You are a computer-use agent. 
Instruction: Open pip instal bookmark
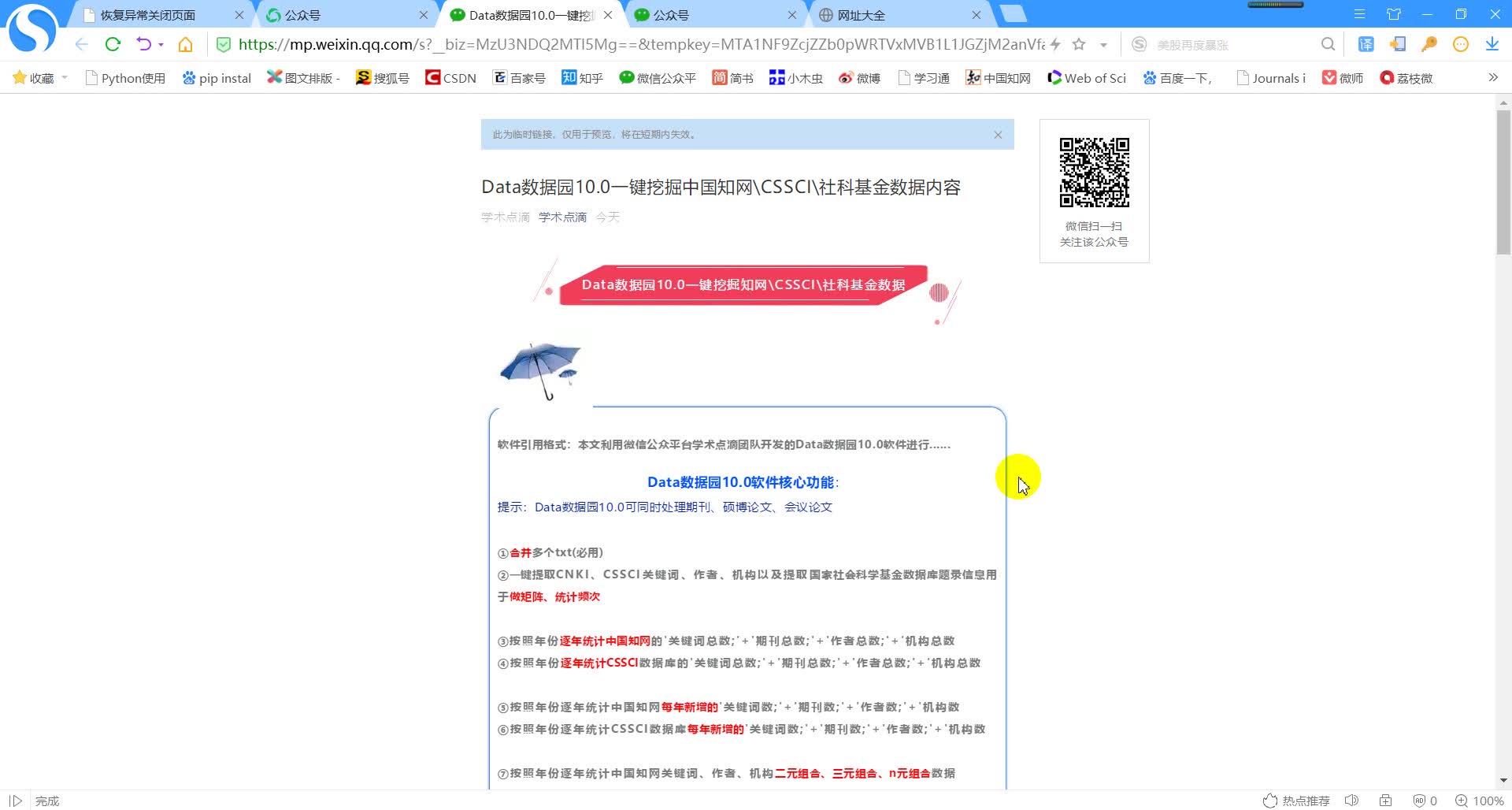(217, 78)
